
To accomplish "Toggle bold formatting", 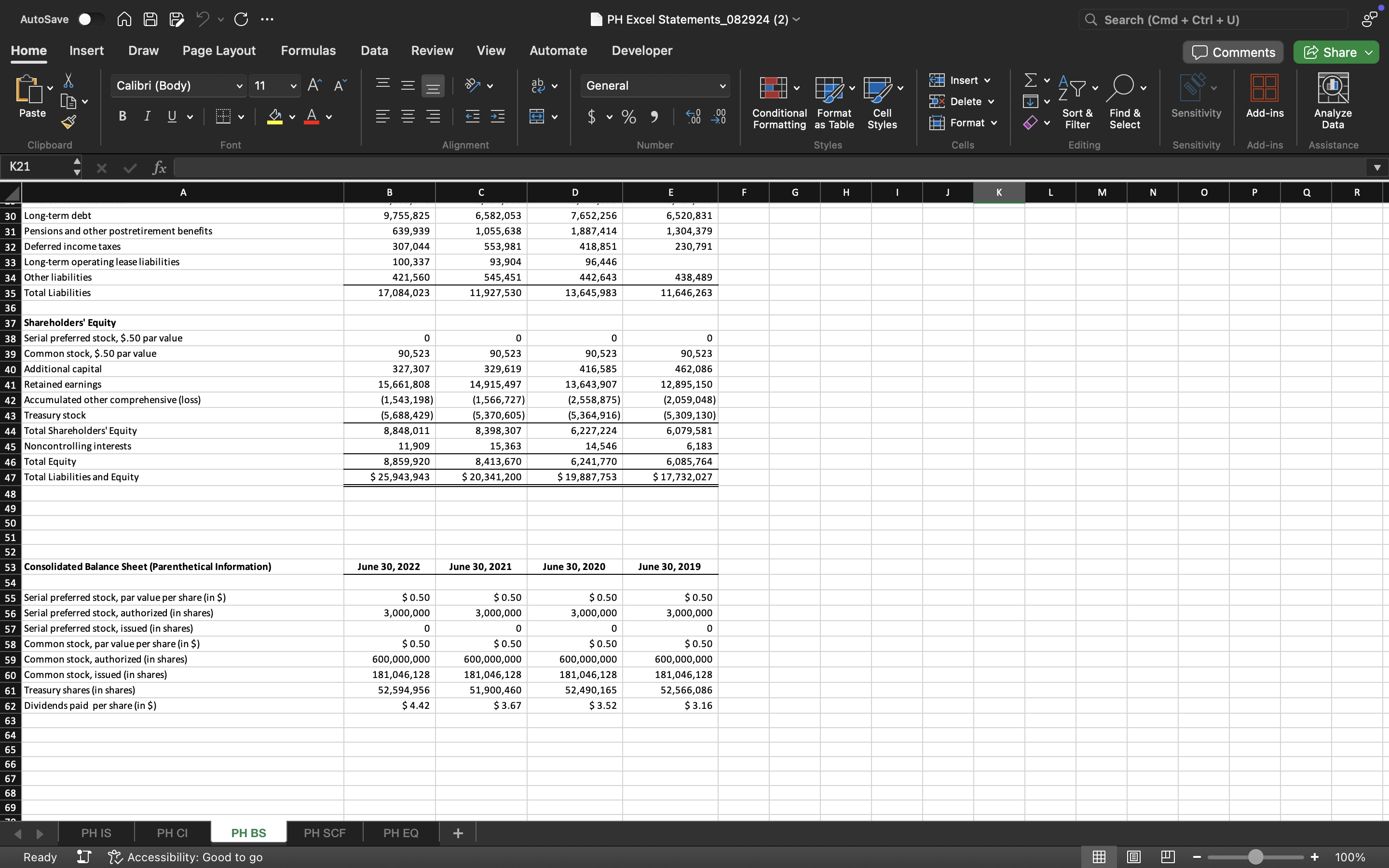I will click(122, 117).
